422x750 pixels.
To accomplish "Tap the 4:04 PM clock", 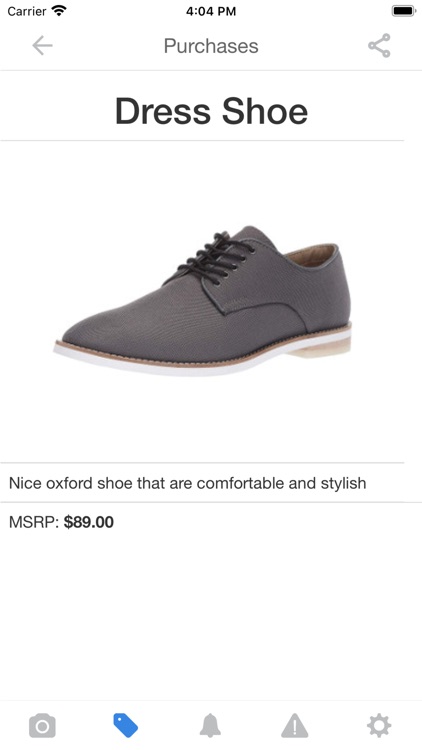I will tap(211, 11).
